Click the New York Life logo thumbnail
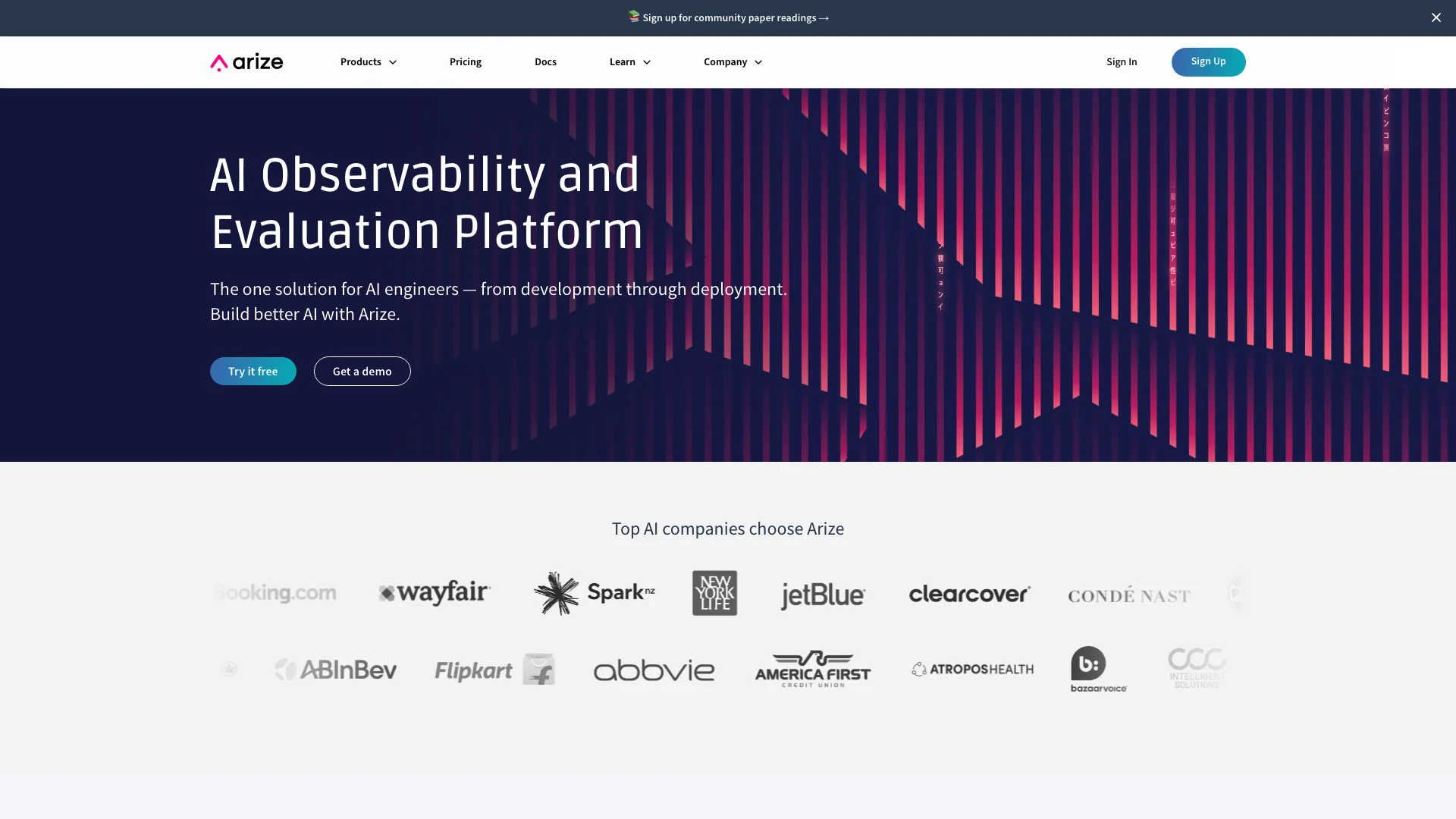Image resolution: width=1456 pixels, height=819 pixels. coord(714,593)
